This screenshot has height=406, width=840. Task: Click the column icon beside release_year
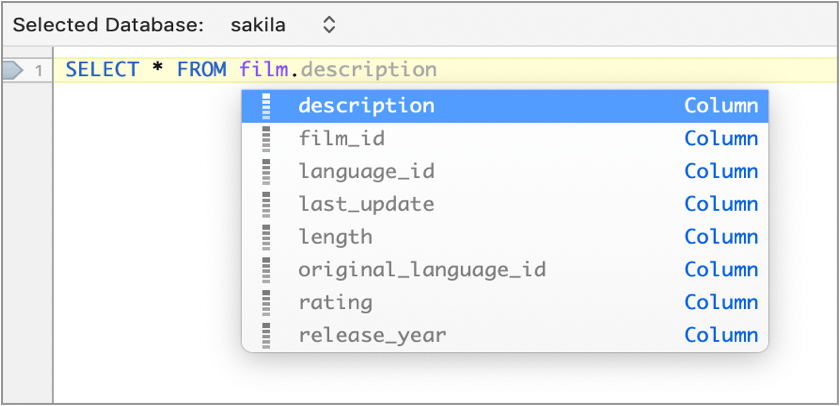pos(266,335)
